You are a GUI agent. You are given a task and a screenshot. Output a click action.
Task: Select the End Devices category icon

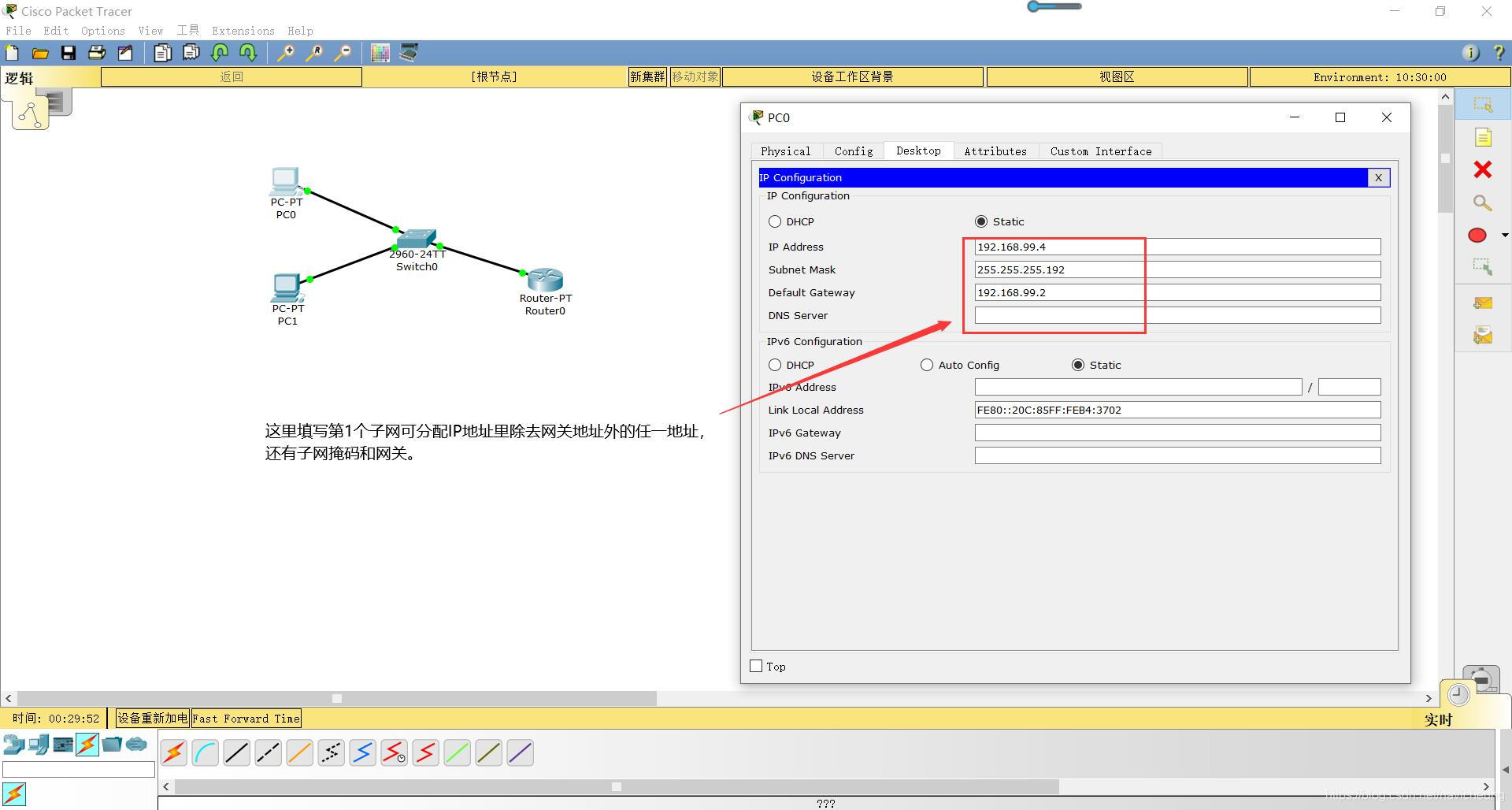click(39, 745)
